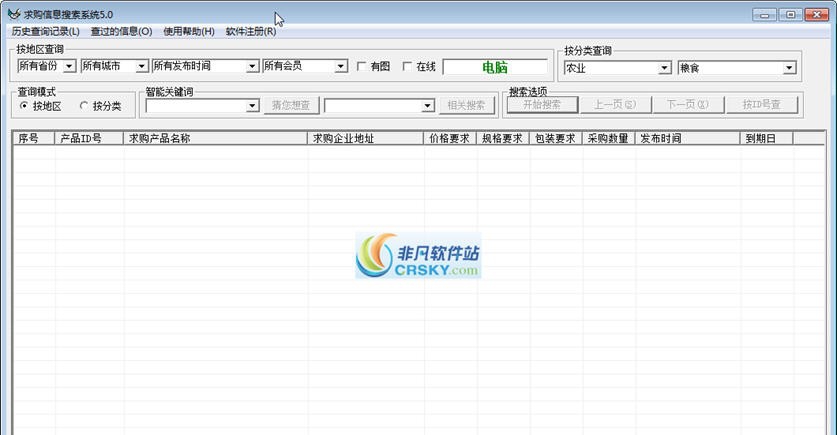The width and height of the screenshot is (837, 435).
Task: Maximize the application window
Action: click(x=791, y=14)
